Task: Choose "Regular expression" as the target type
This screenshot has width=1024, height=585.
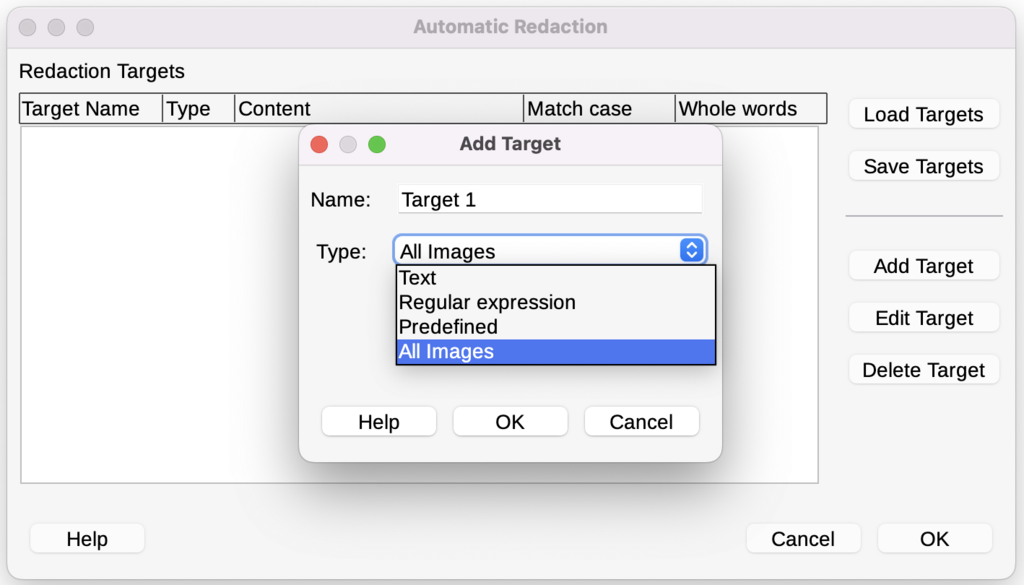Action: click(x=487, y=302)
